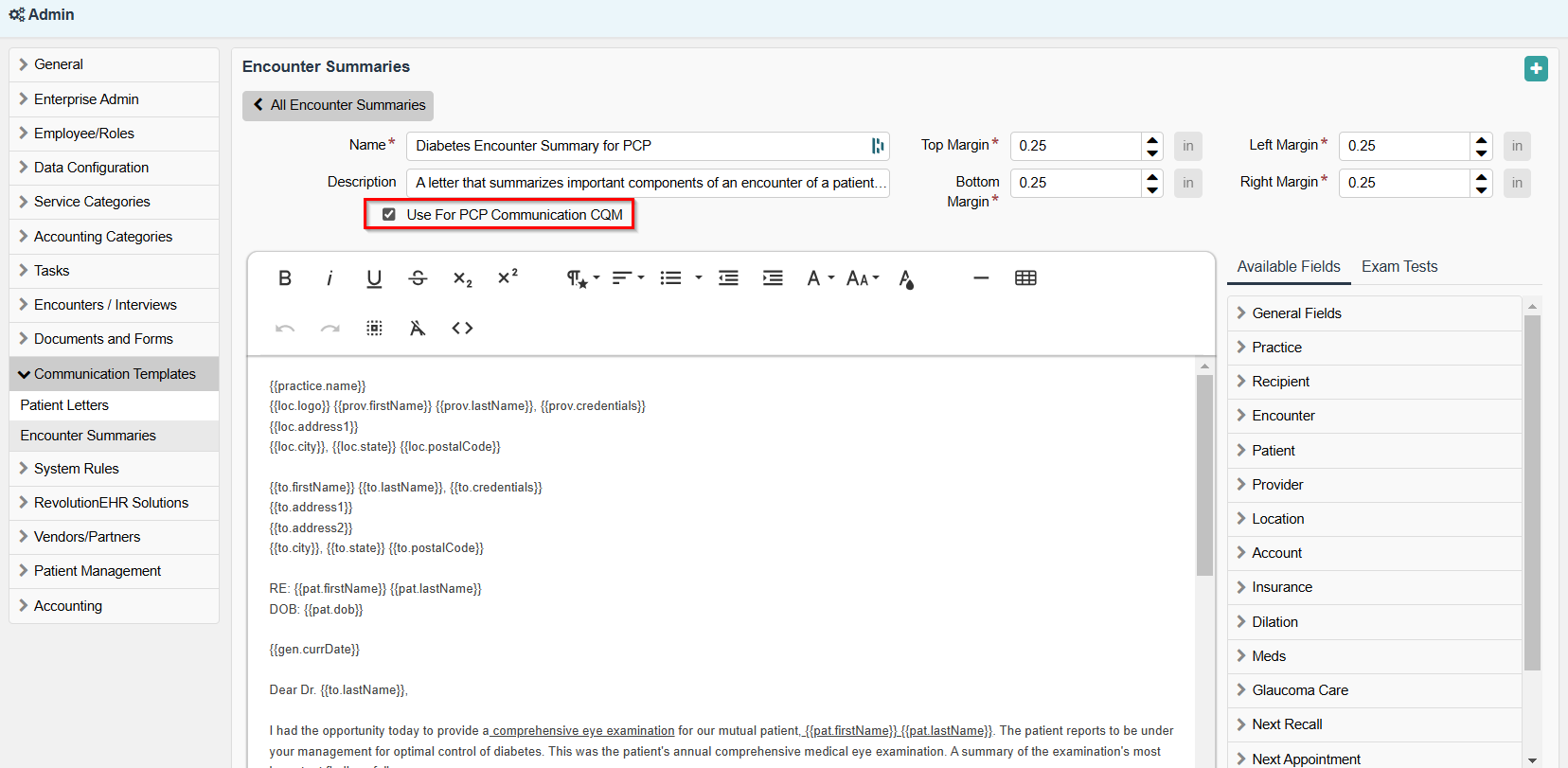The image size is (1568, 768).
Task: Open the text color picker
Action: coord(906,278)
